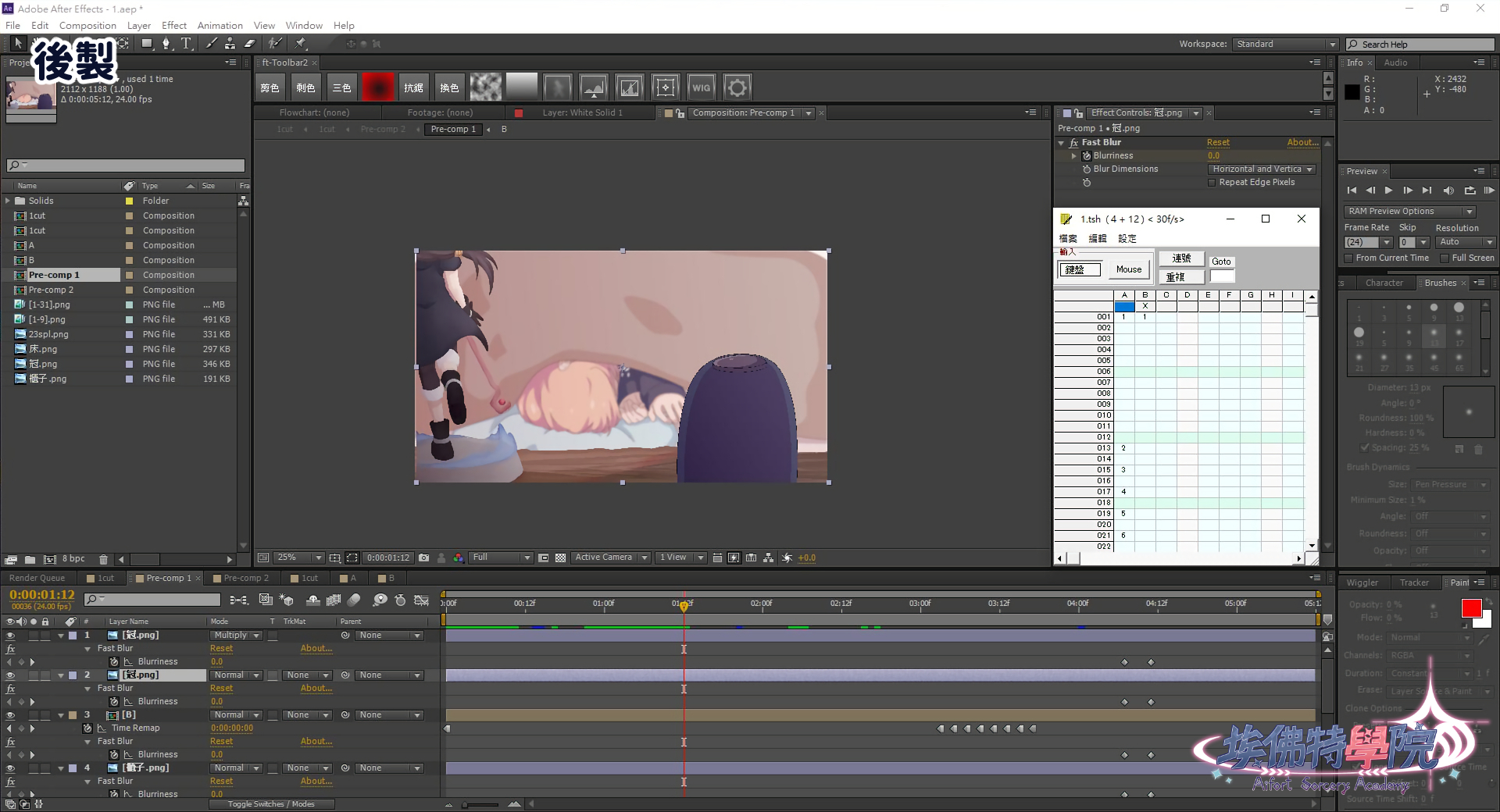Open the Graph Editor in the timeline
Image resolution: width=1500 pixels, height=812 pixels.
[x=421, y=600]
